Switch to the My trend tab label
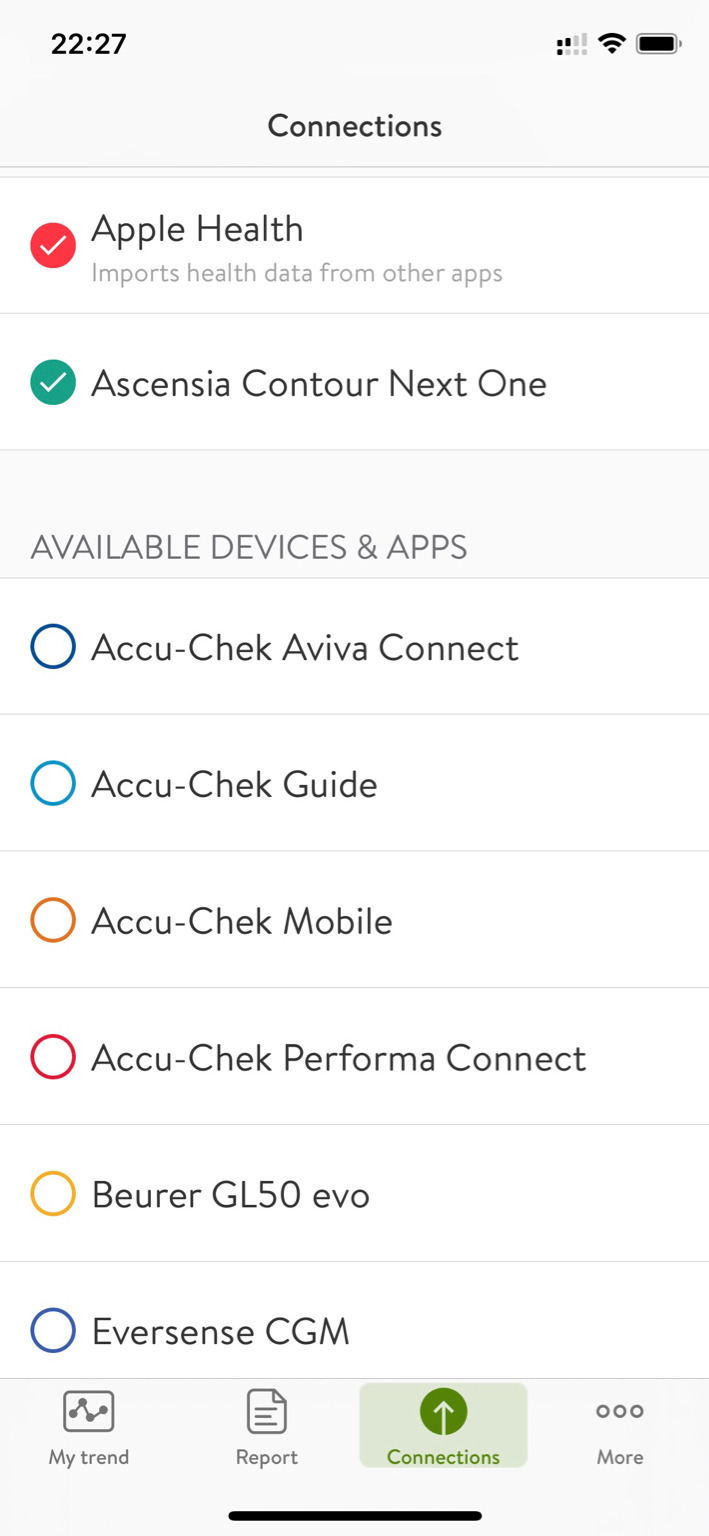 [x=88, y=1457]
